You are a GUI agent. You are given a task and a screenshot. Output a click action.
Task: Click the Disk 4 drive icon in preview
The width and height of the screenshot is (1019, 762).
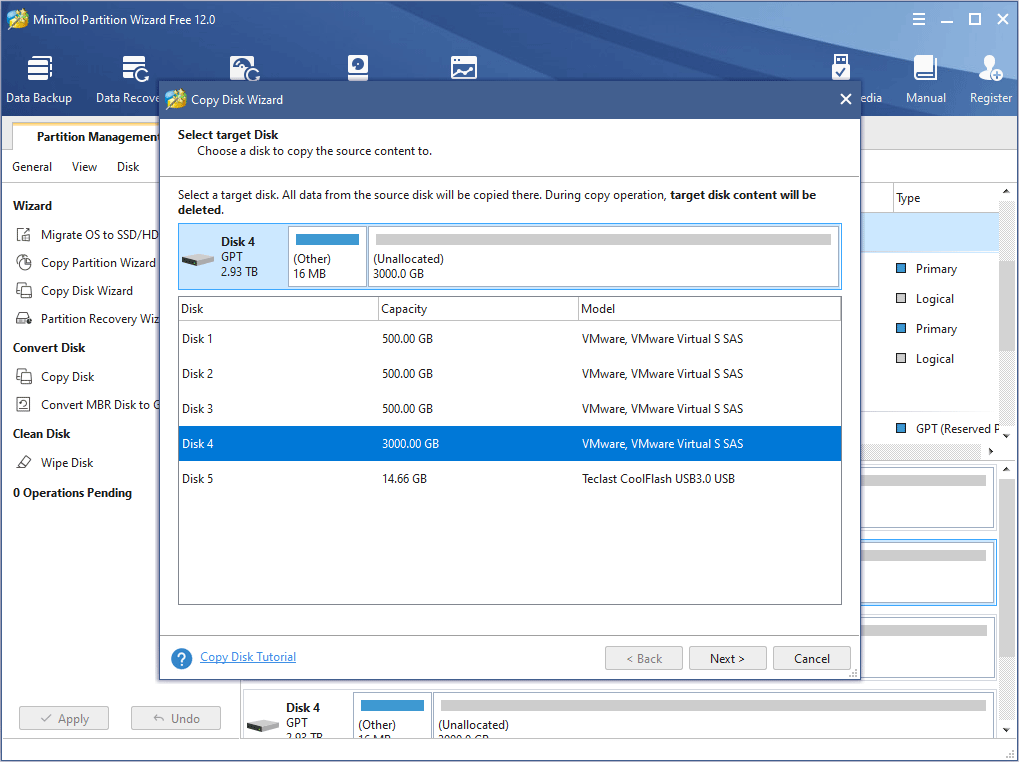(198, 259)
